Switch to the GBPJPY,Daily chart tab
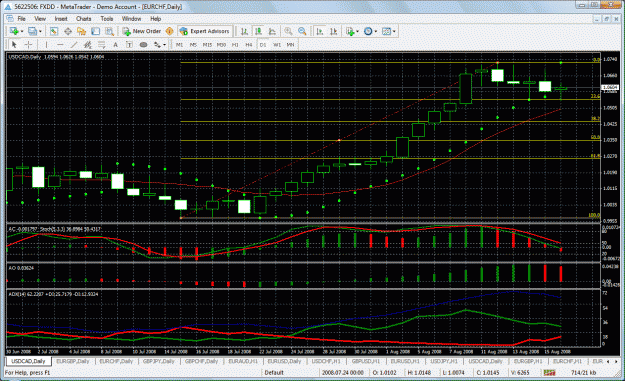This screenshot has height=381, width=625. (159, 361)
